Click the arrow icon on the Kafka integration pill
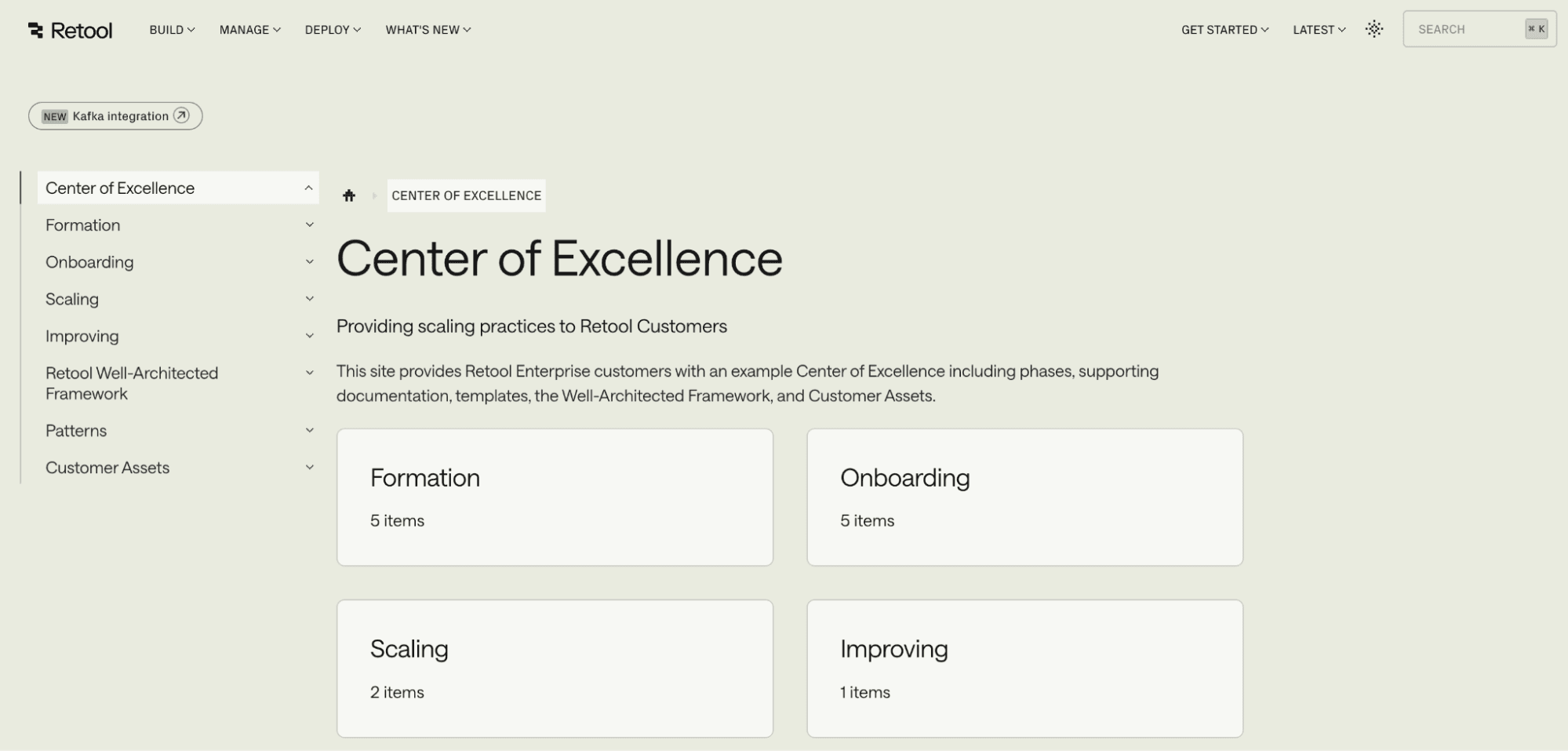1568x751 pixels. click(x=181, y=115)
